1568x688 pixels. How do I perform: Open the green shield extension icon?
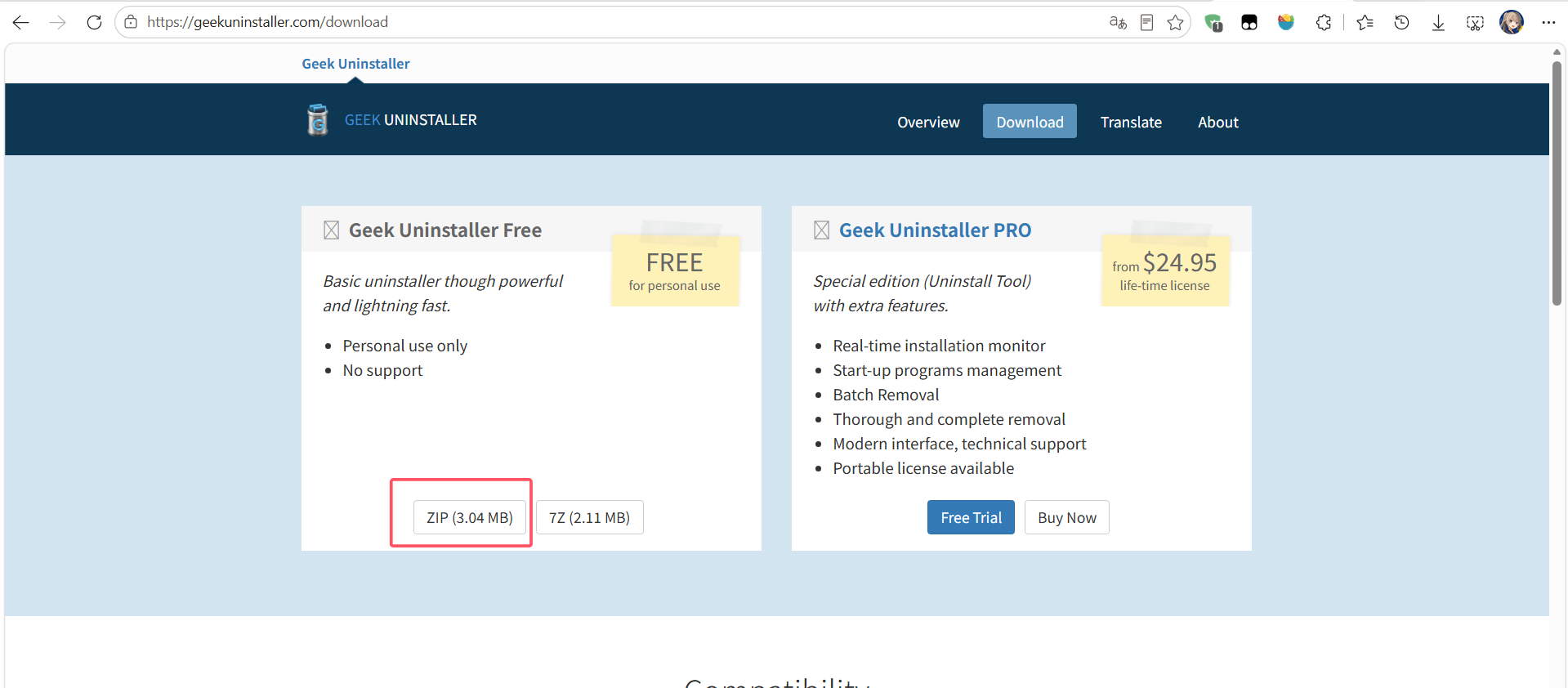(x=1213, y=23)
